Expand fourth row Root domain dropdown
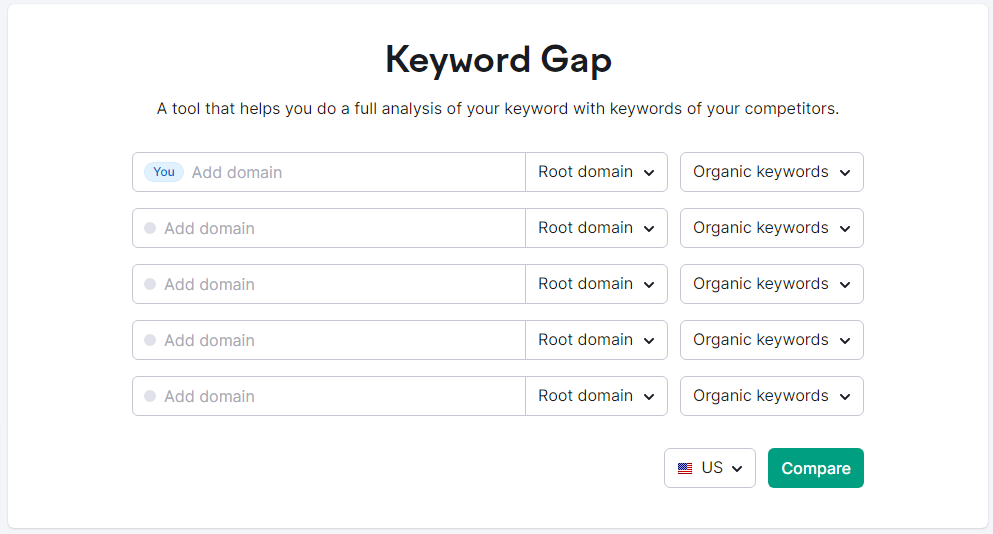Viewport: 993px width, 534px height. pyautogui.click(x=596, y=340)
